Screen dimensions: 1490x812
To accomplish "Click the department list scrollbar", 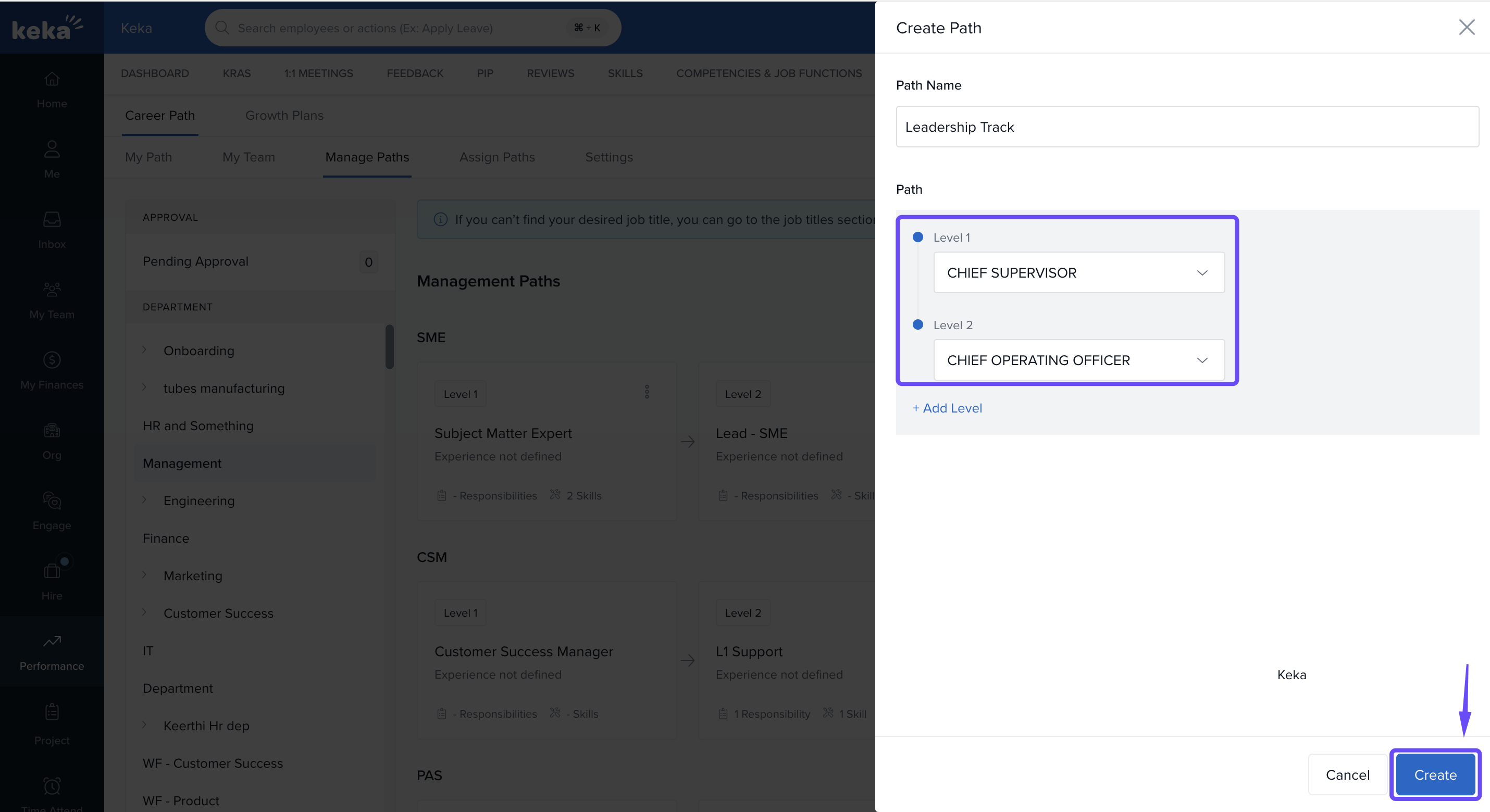I will (389, 347).
